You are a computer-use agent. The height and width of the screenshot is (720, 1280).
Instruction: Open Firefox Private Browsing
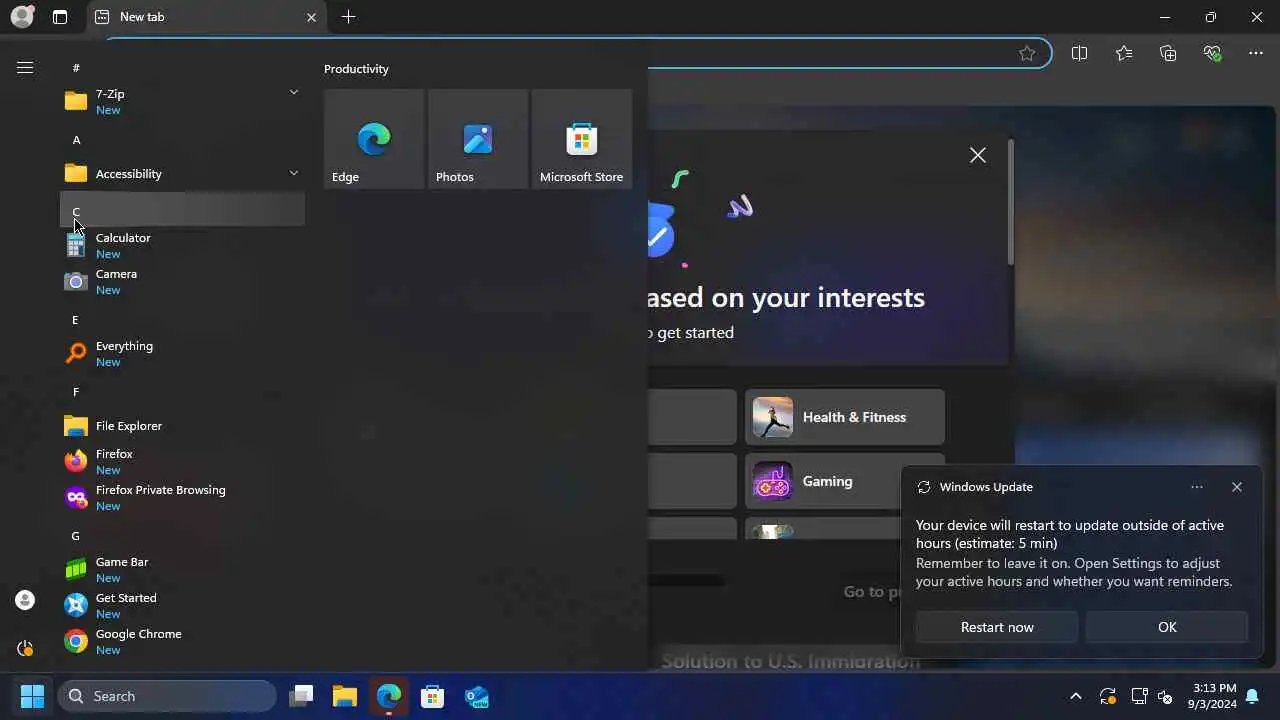pos(182,497)
